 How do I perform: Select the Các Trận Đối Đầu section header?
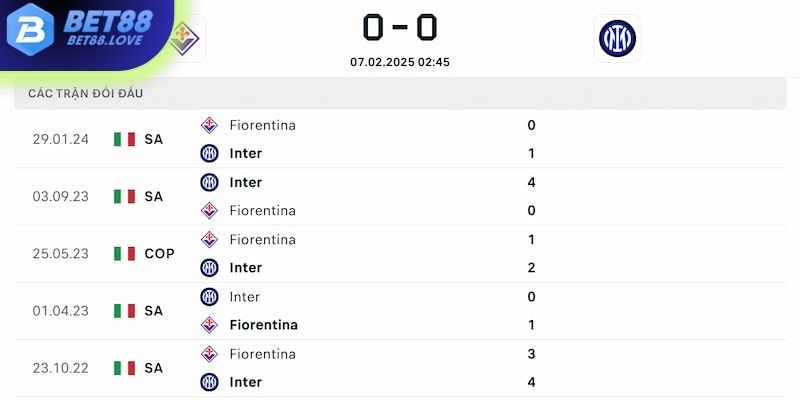click(x=400, y=93)
